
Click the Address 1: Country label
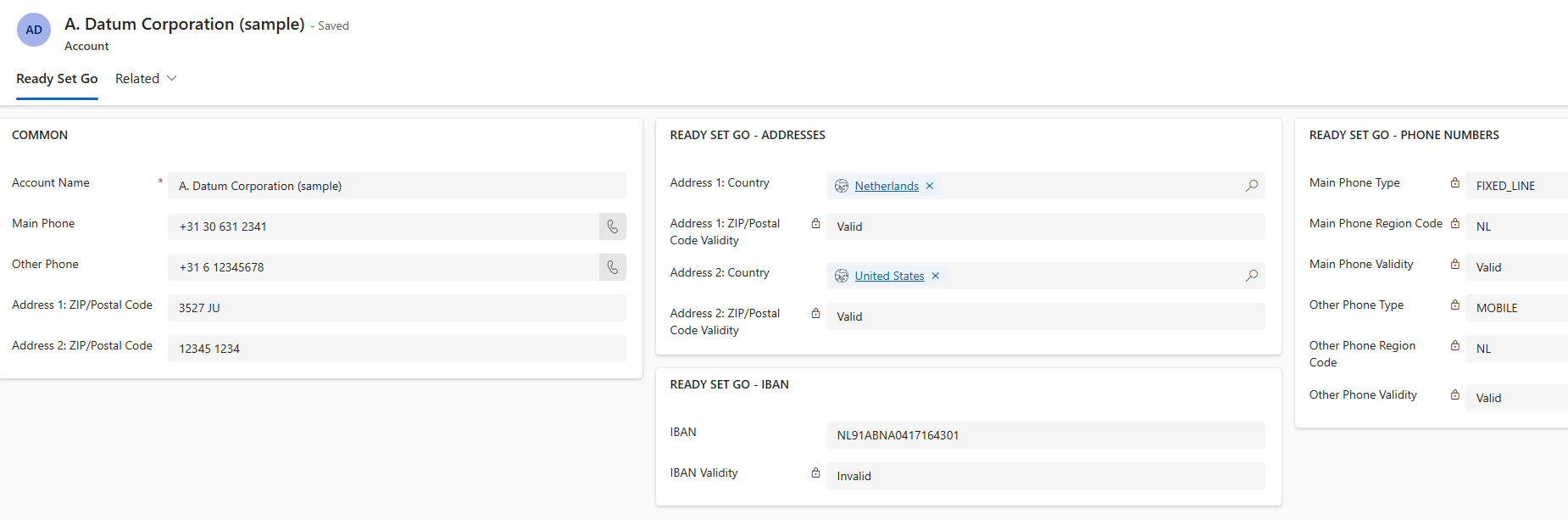(720, 182)
